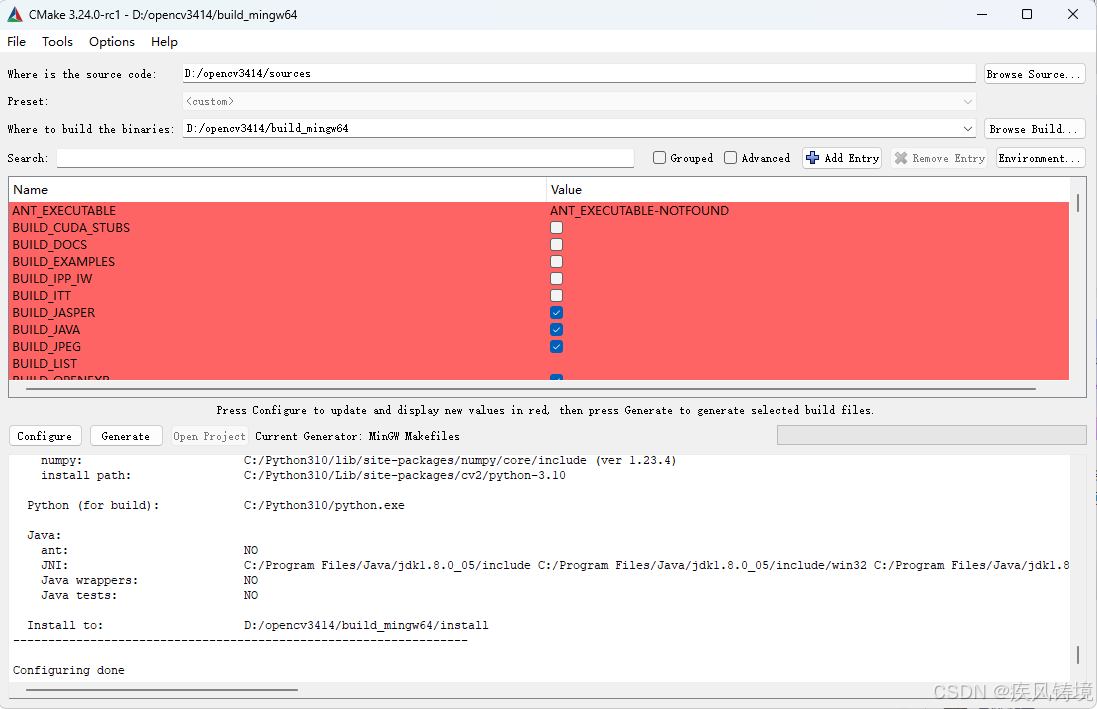1097x709 pixels.
Task: Click the Environment button
Action: pyautogui.click(x=1040, y=158)
